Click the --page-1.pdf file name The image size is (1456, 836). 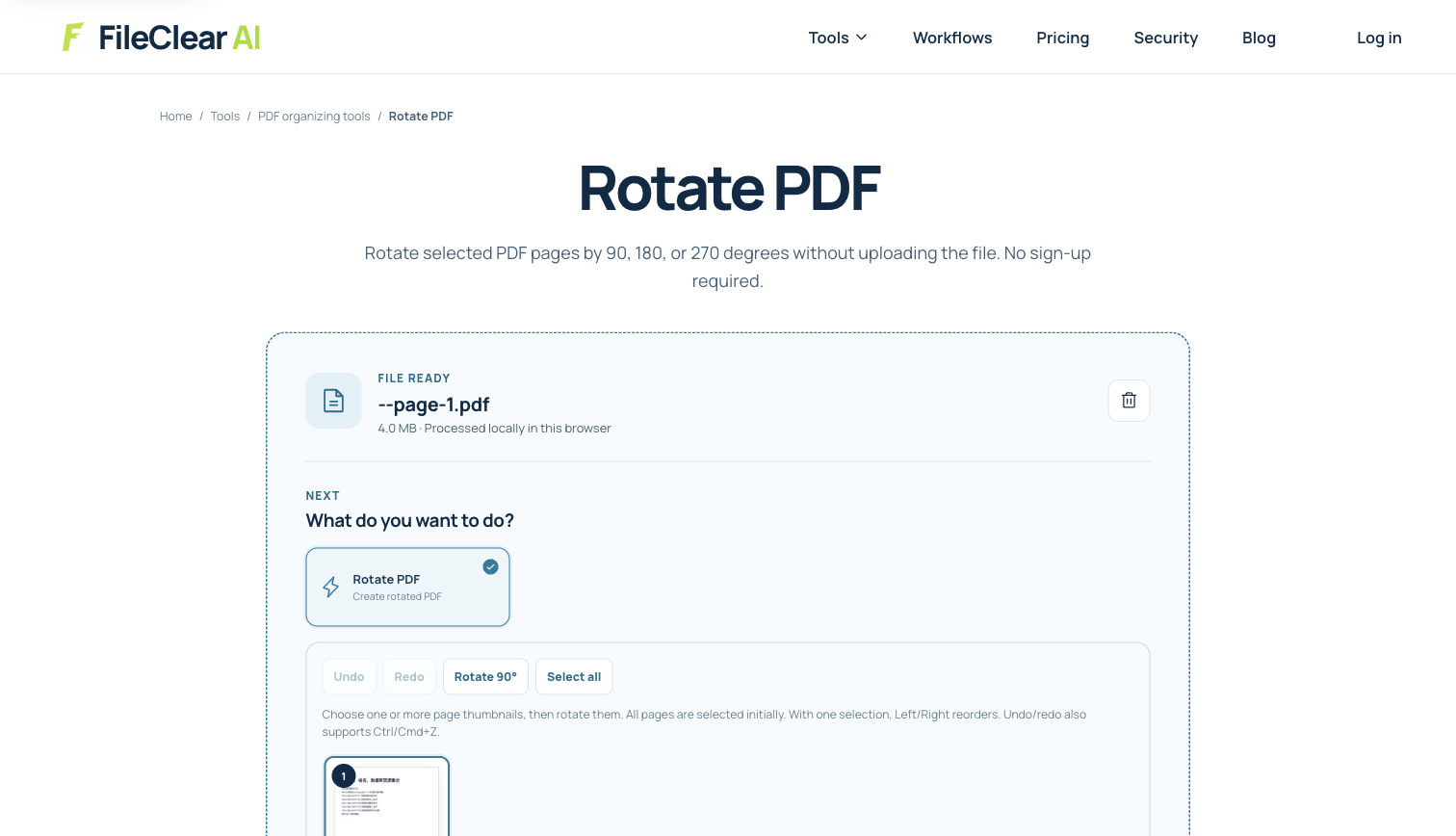(x=433, y=405)
